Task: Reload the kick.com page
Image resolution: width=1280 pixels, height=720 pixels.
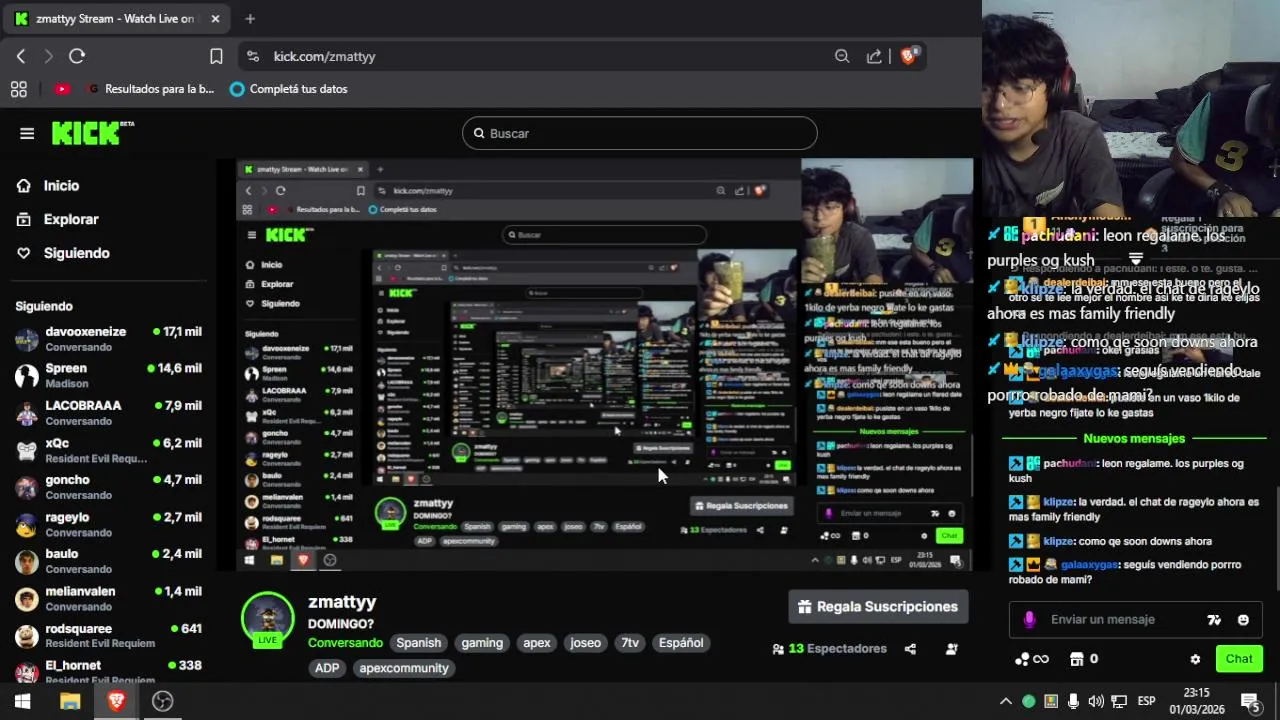Action: click(77, 57)
